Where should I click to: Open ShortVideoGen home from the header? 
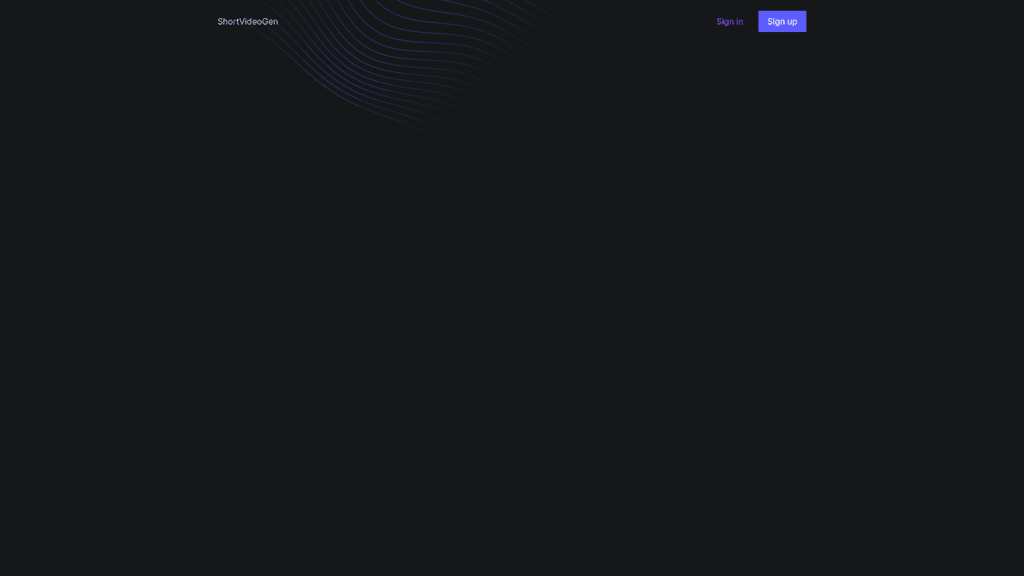point(248,22)
